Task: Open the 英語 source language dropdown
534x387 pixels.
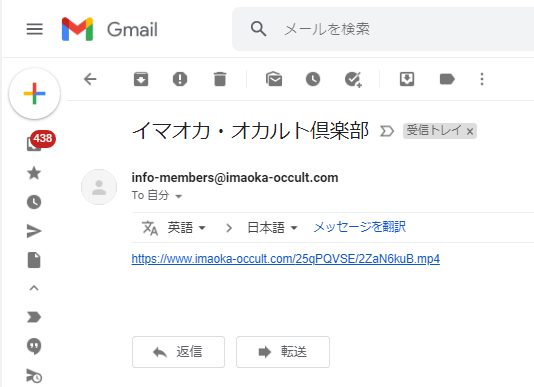Action: (x=187, y=228)
